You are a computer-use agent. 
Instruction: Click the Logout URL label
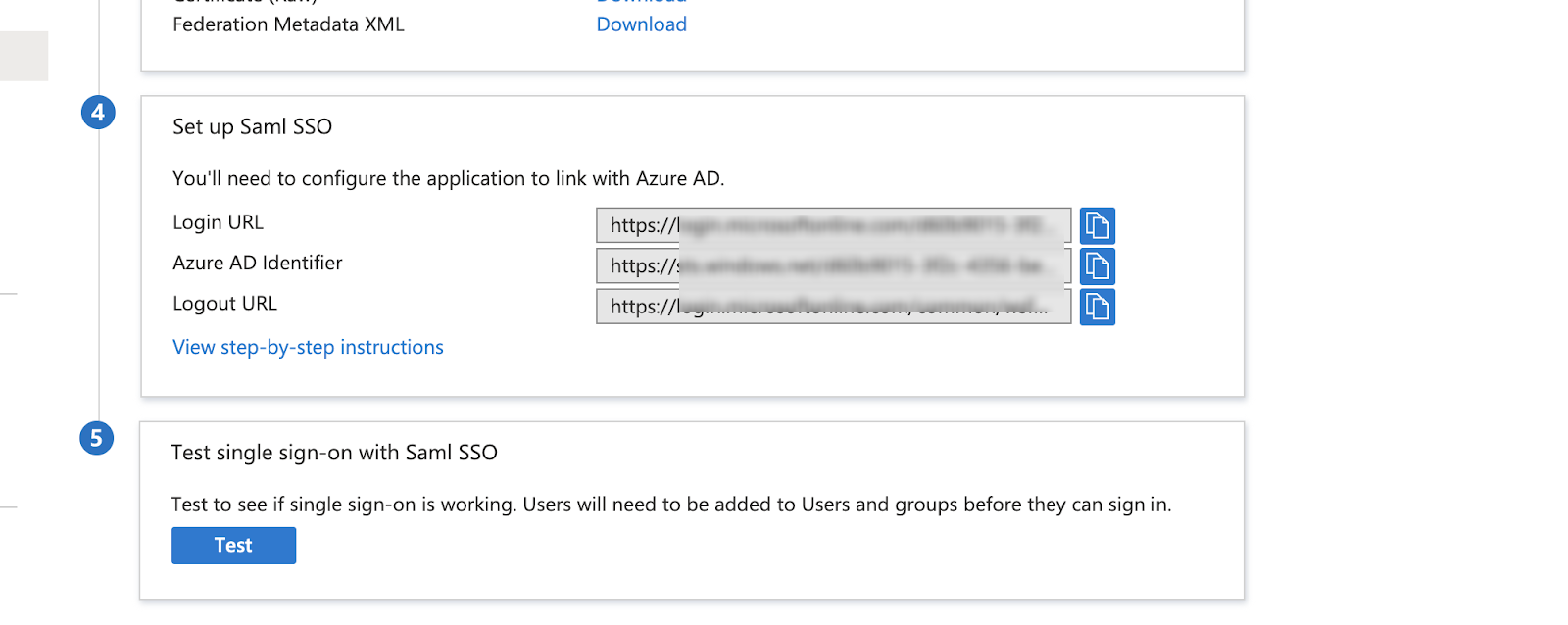click(224, 304)
